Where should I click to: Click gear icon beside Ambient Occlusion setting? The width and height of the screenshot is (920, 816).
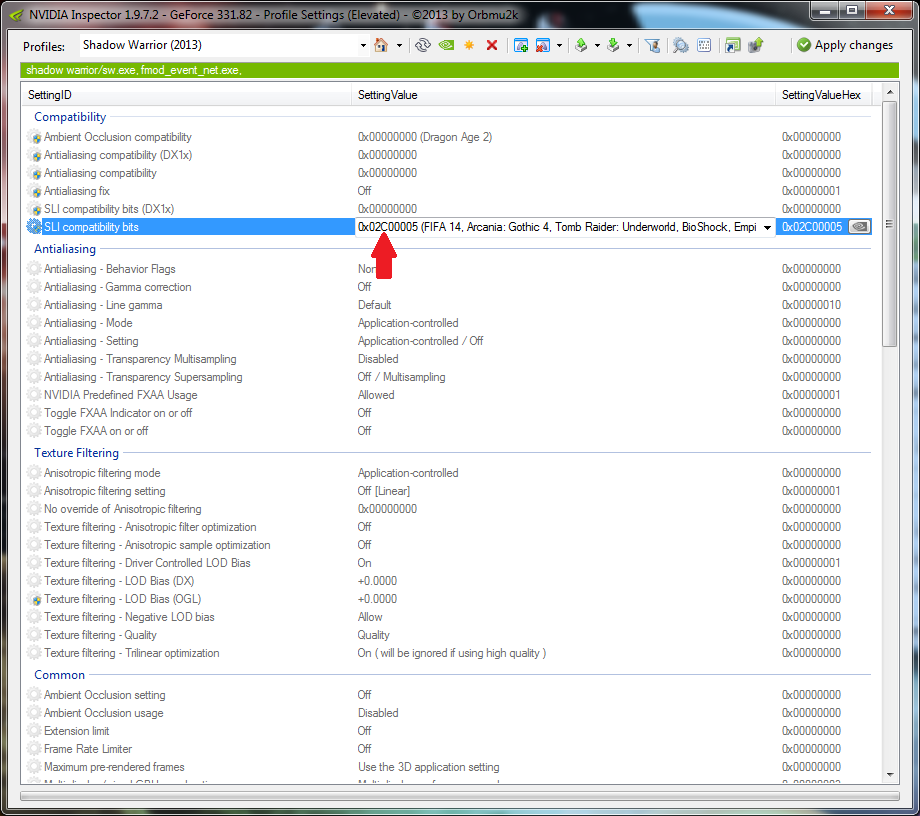[x=35, y=695]
